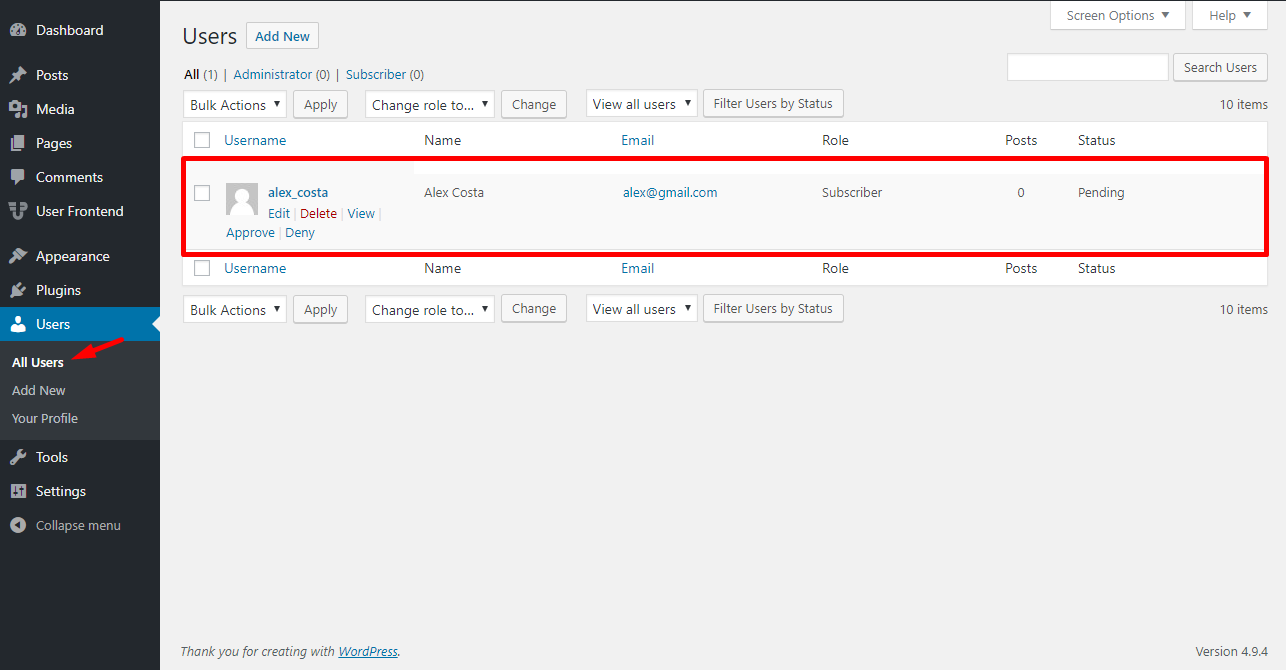Click the Posts pushpin icon

18,75
